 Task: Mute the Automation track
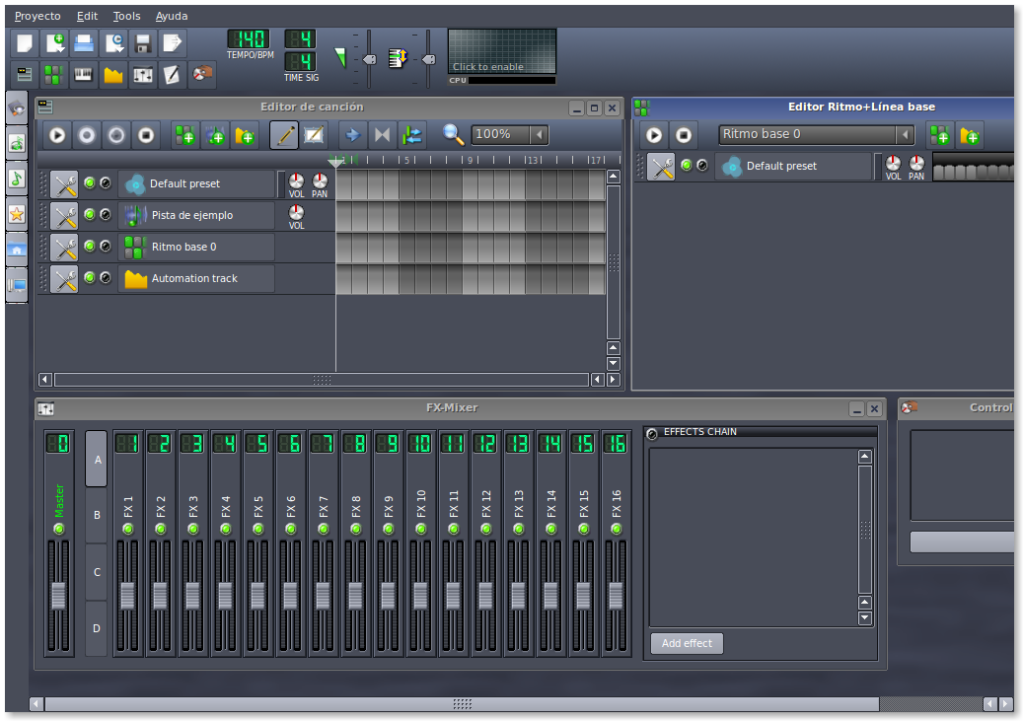coord(90,277)
